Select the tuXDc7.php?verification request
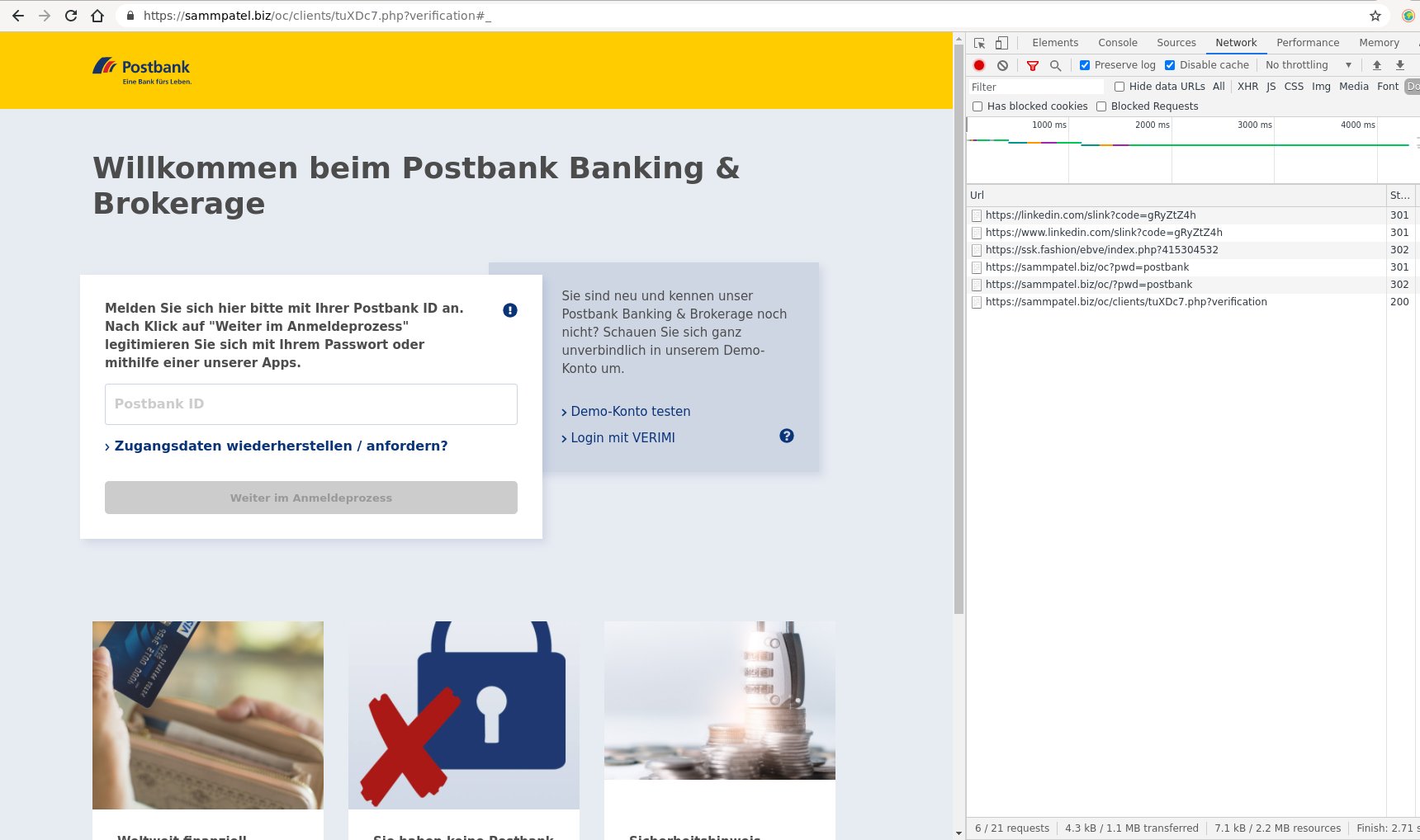The height and width of the screenshot is (840, 1420). coord(1191,302)
